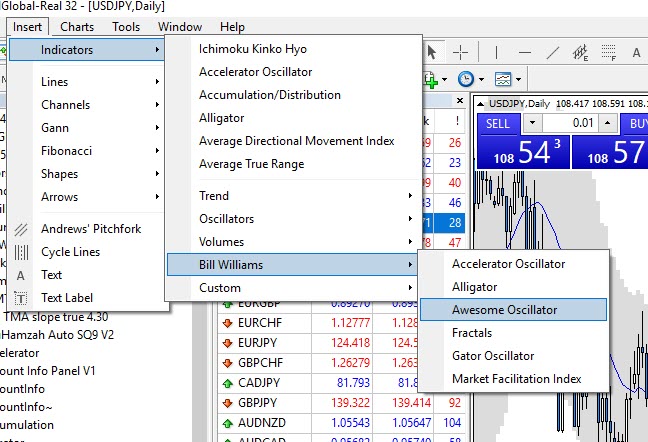Image resolution: width=648 pixels, height=442 pixels.
Task: Open dropdown arrow next to indicators list icon
Action: [444, 79]
